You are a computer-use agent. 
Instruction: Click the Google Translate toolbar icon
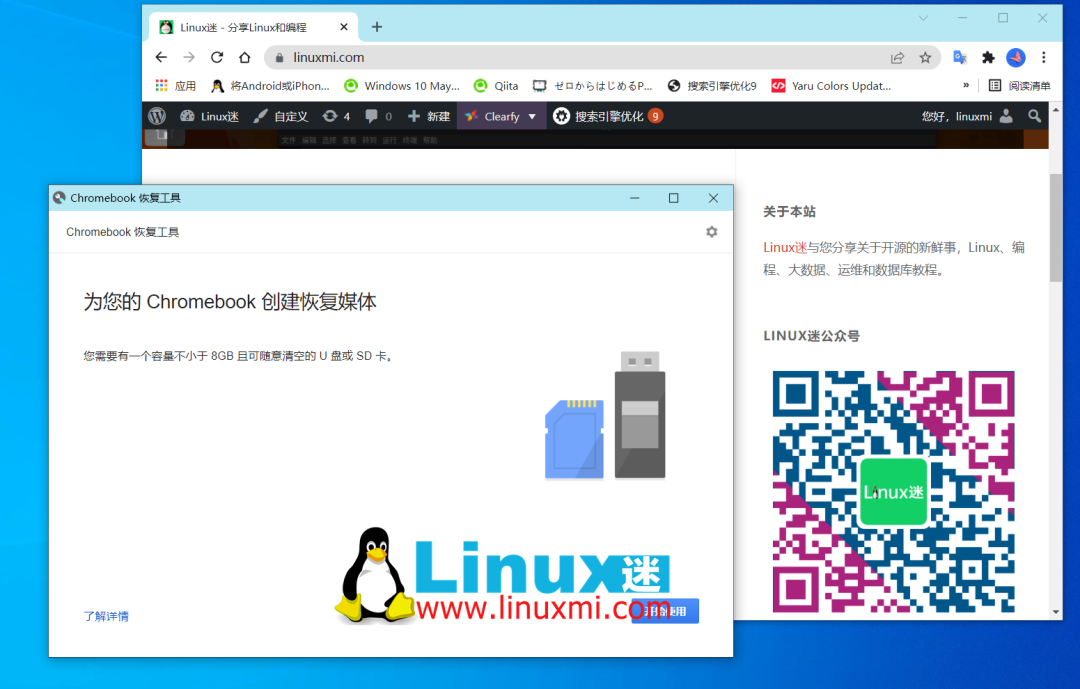point(959,58)
